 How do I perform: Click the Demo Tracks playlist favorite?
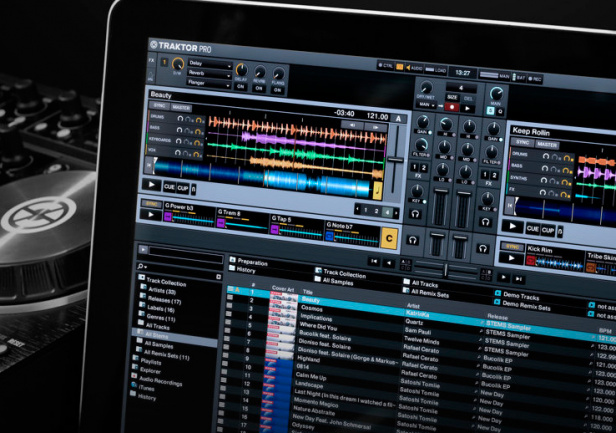(517, 295)
